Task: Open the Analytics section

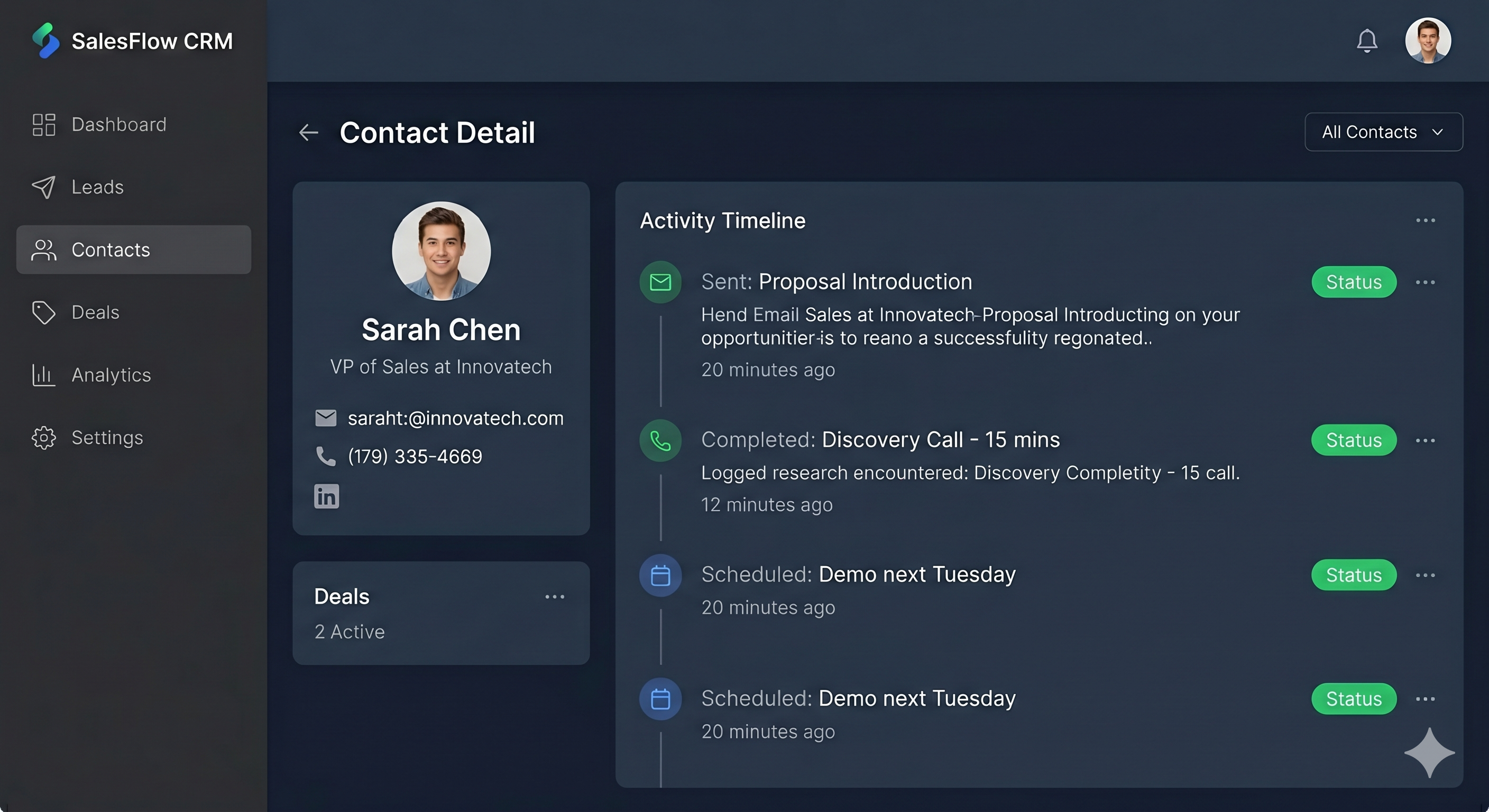Action: (112, 374)
